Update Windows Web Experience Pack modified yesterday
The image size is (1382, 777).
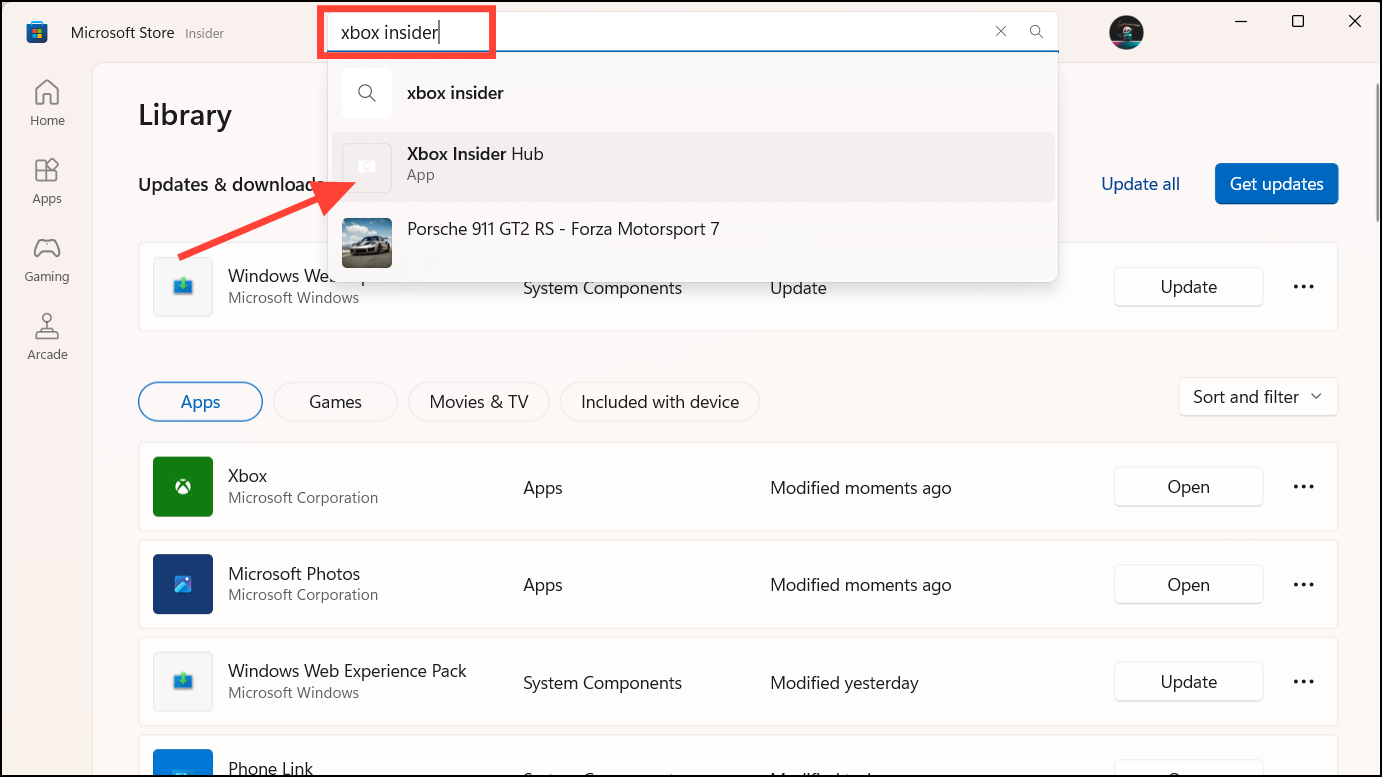point(1188,682)
